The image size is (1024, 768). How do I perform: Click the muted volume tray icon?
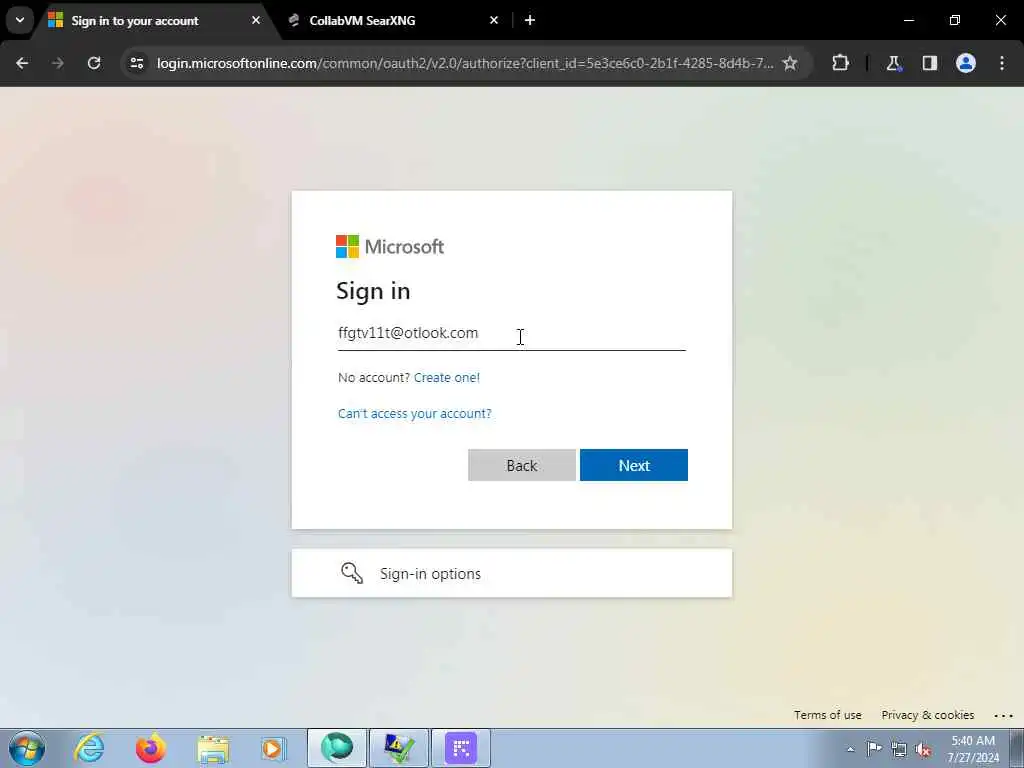[923, 749]
